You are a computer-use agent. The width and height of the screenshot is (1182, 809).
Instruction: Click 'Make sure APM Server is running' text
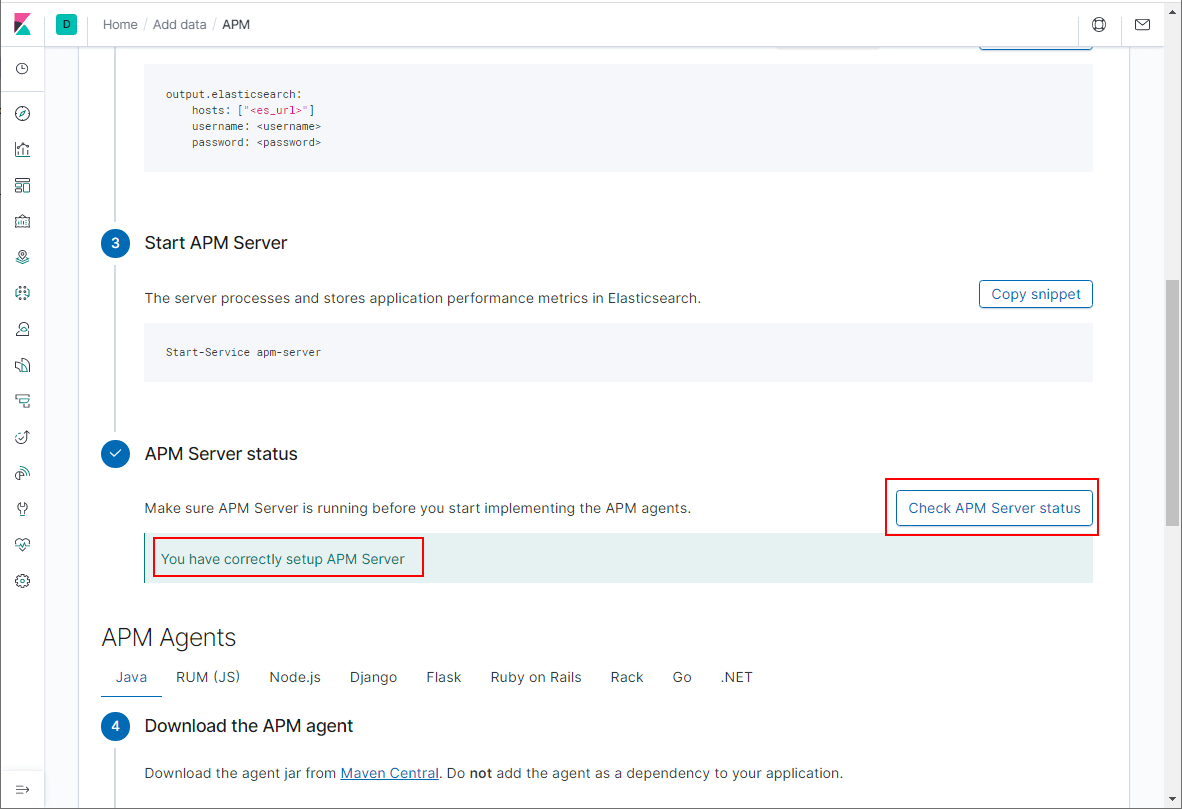418,508
